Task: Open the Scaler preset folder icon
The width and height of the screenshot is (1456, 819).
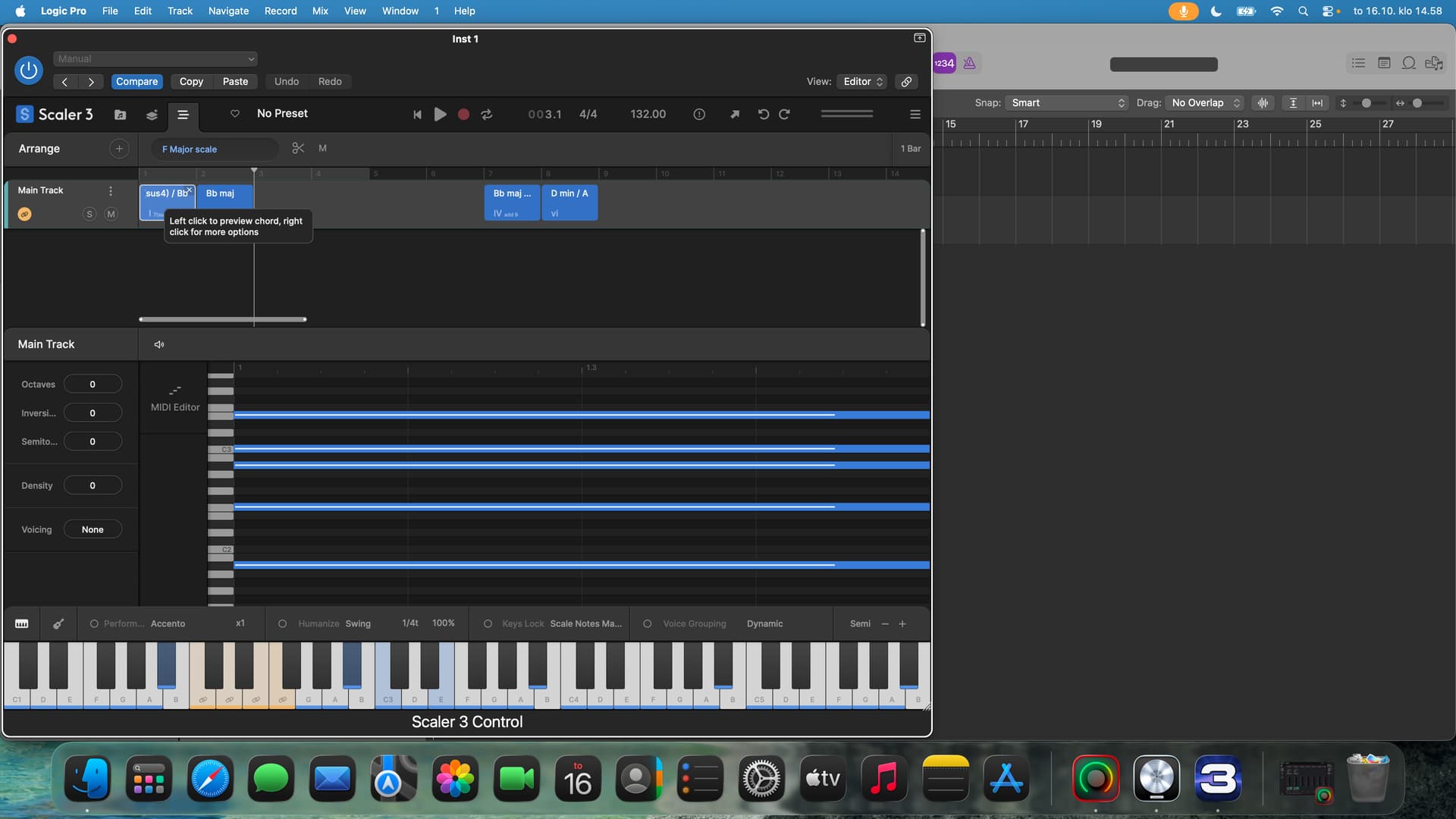Action: point(121,115)
